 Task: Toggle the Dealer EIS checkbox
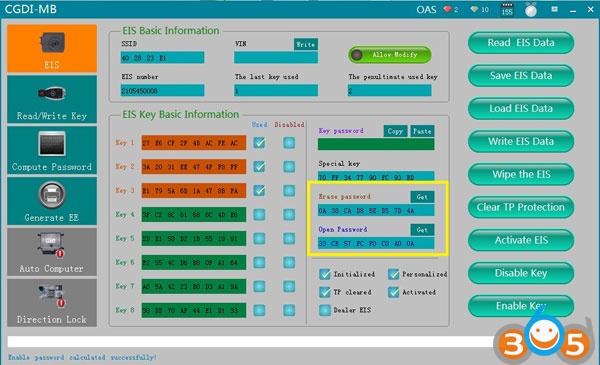[325, 310]
